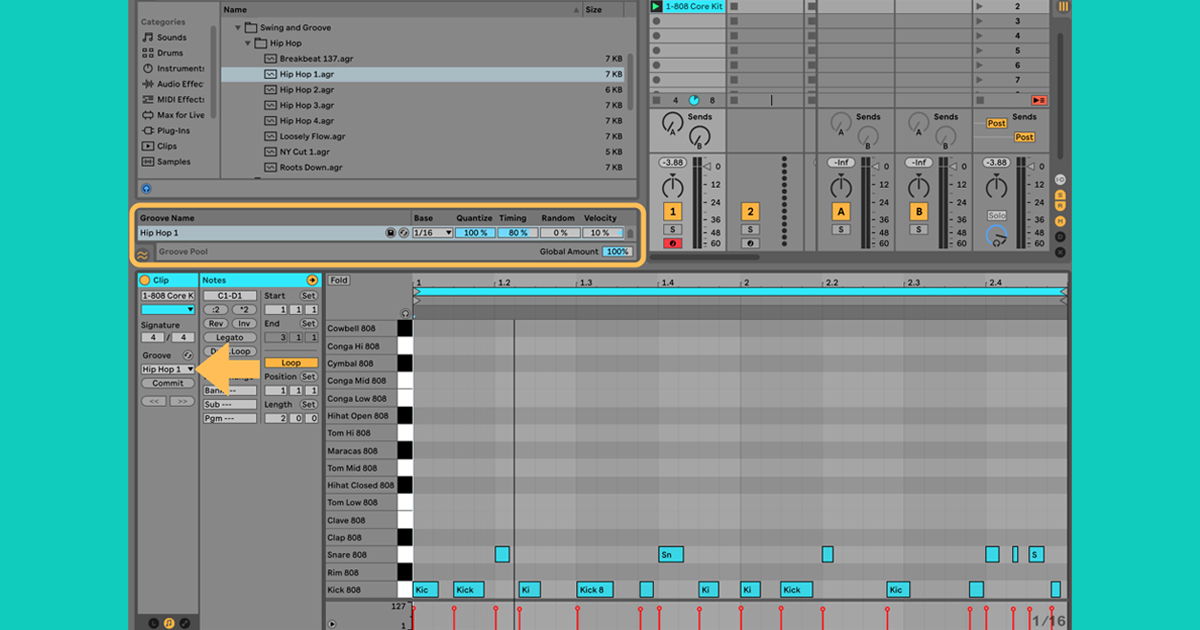Toggle the Clip activator circle

145,281
